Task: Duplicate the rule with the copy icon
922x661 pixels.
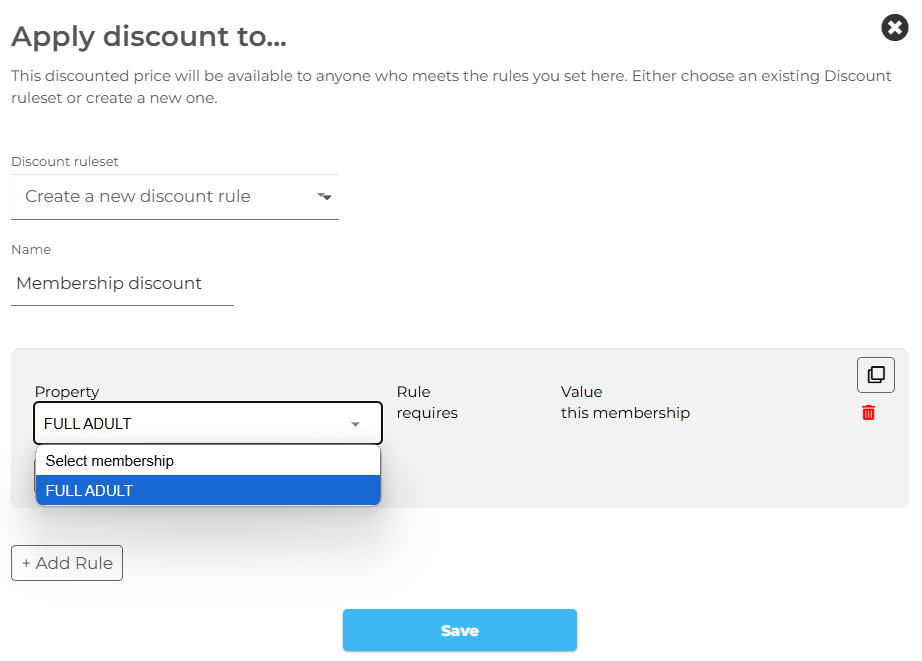Action: 876,375
